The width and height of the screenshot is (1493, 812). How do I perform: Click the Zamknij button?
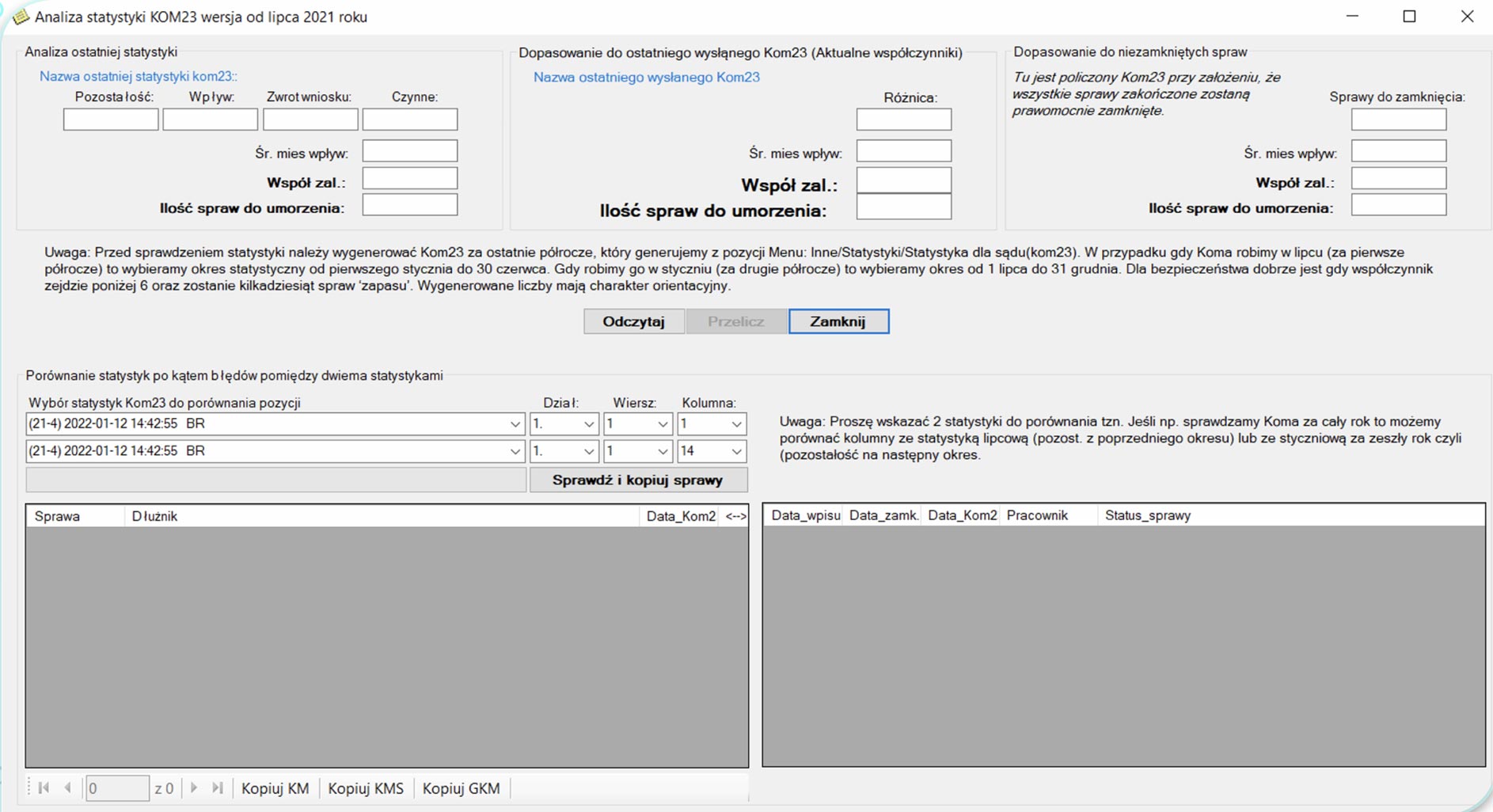(x=838, y=321)
